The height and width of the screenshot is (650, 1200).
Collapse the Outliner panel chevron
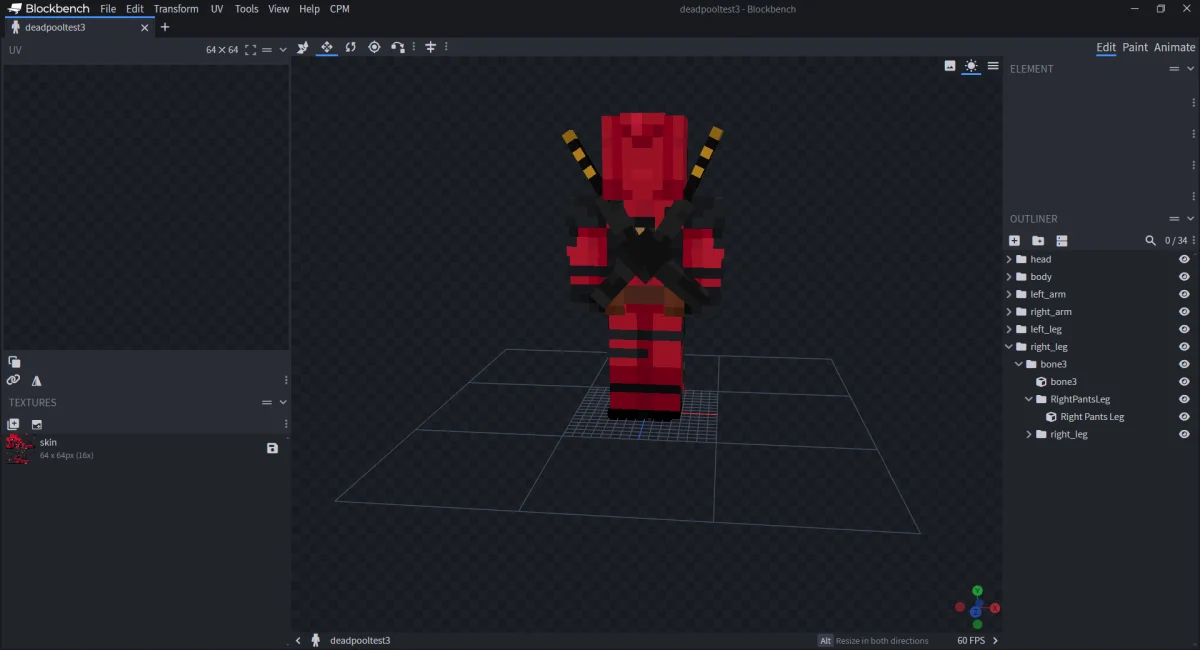pos(1191,219)
